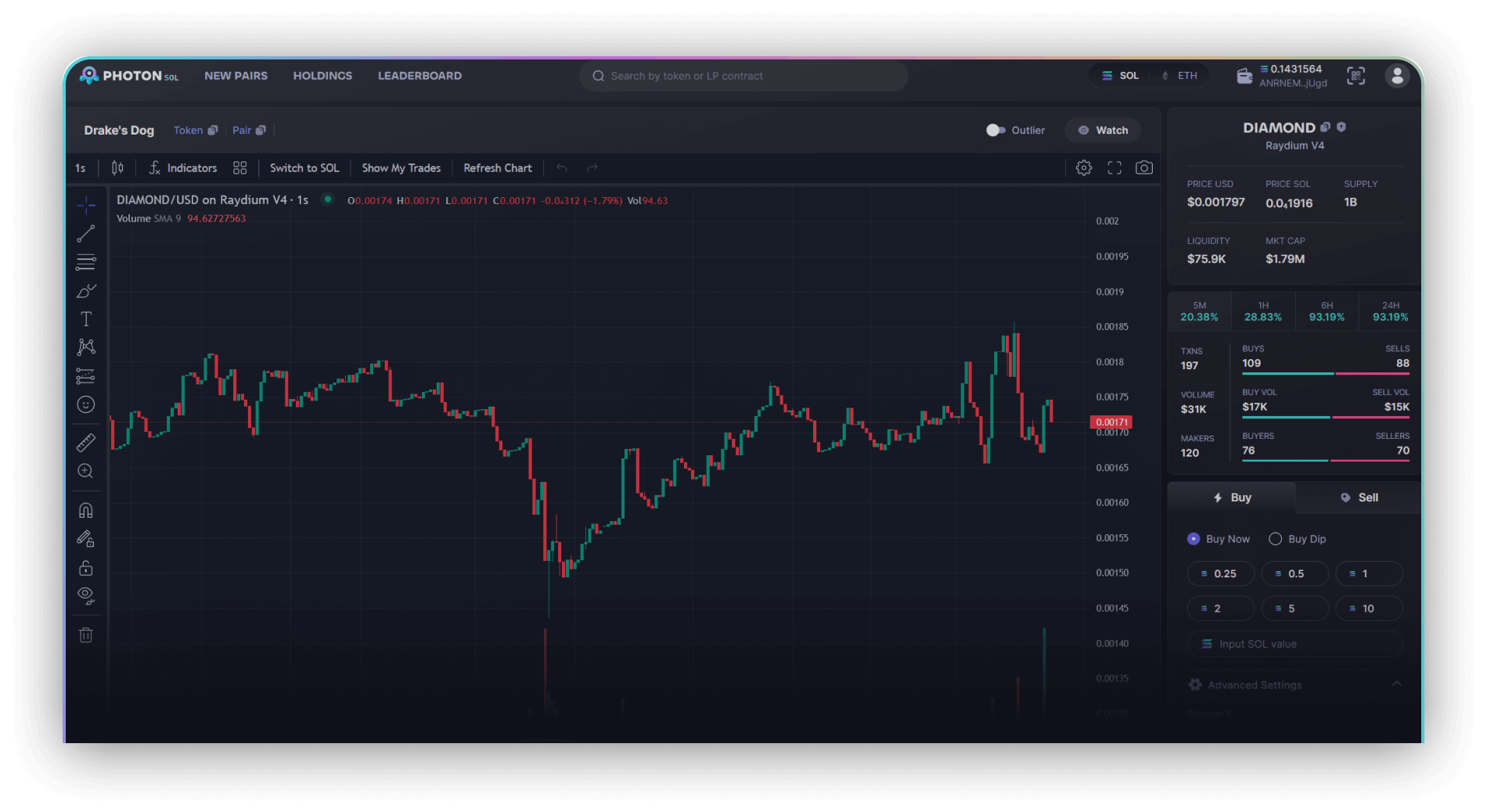Enter fullscreen chart mode

1114,168
